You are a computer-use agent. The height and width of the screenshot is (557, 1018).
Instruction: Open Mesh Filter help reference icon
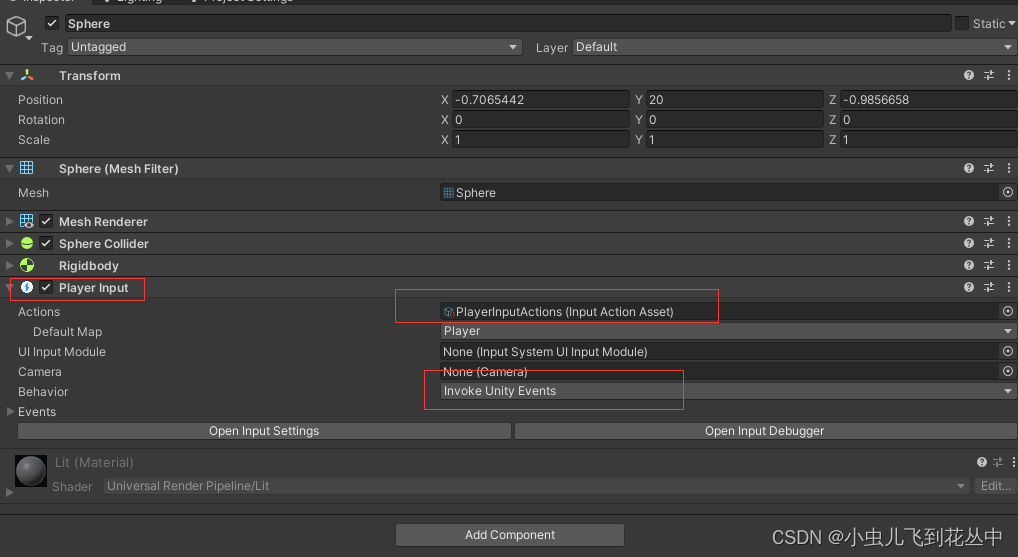pos(969,168)
